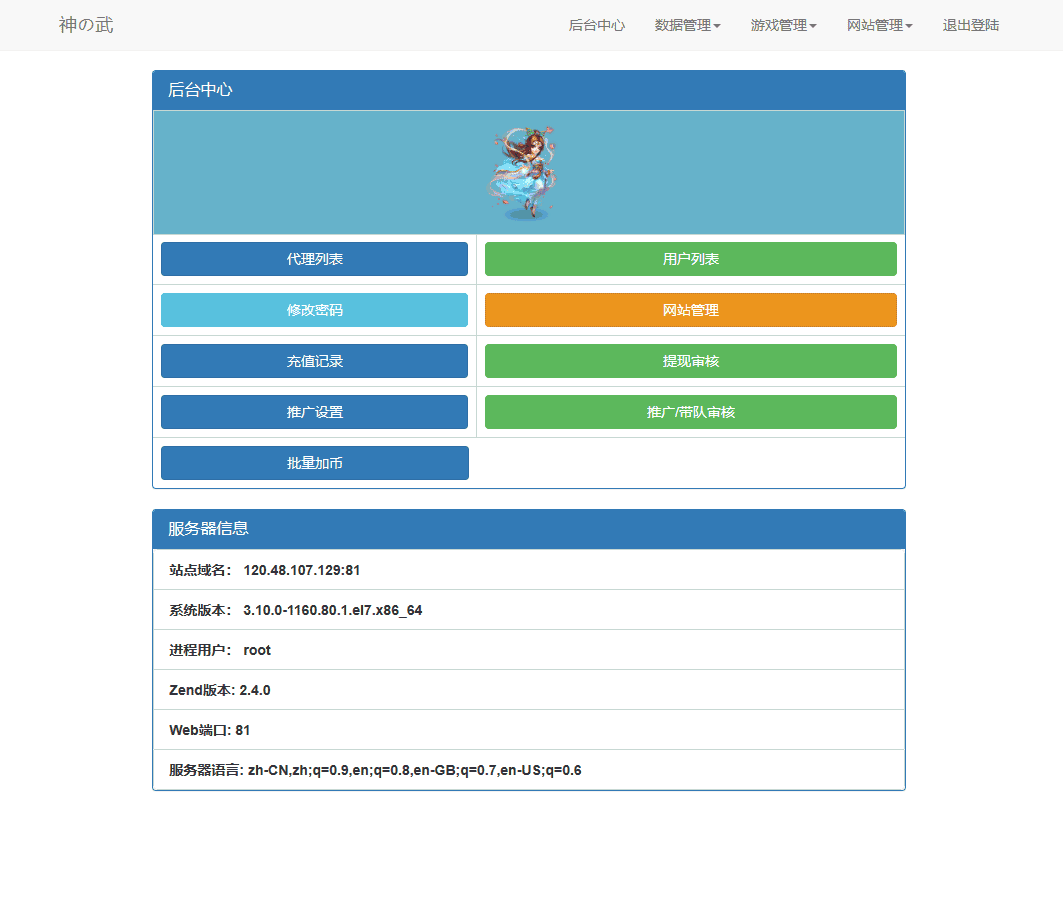This screenshot has height=908, width=1063.
Task: Open the 用户列表 user list button
Action: coord(690,259)
